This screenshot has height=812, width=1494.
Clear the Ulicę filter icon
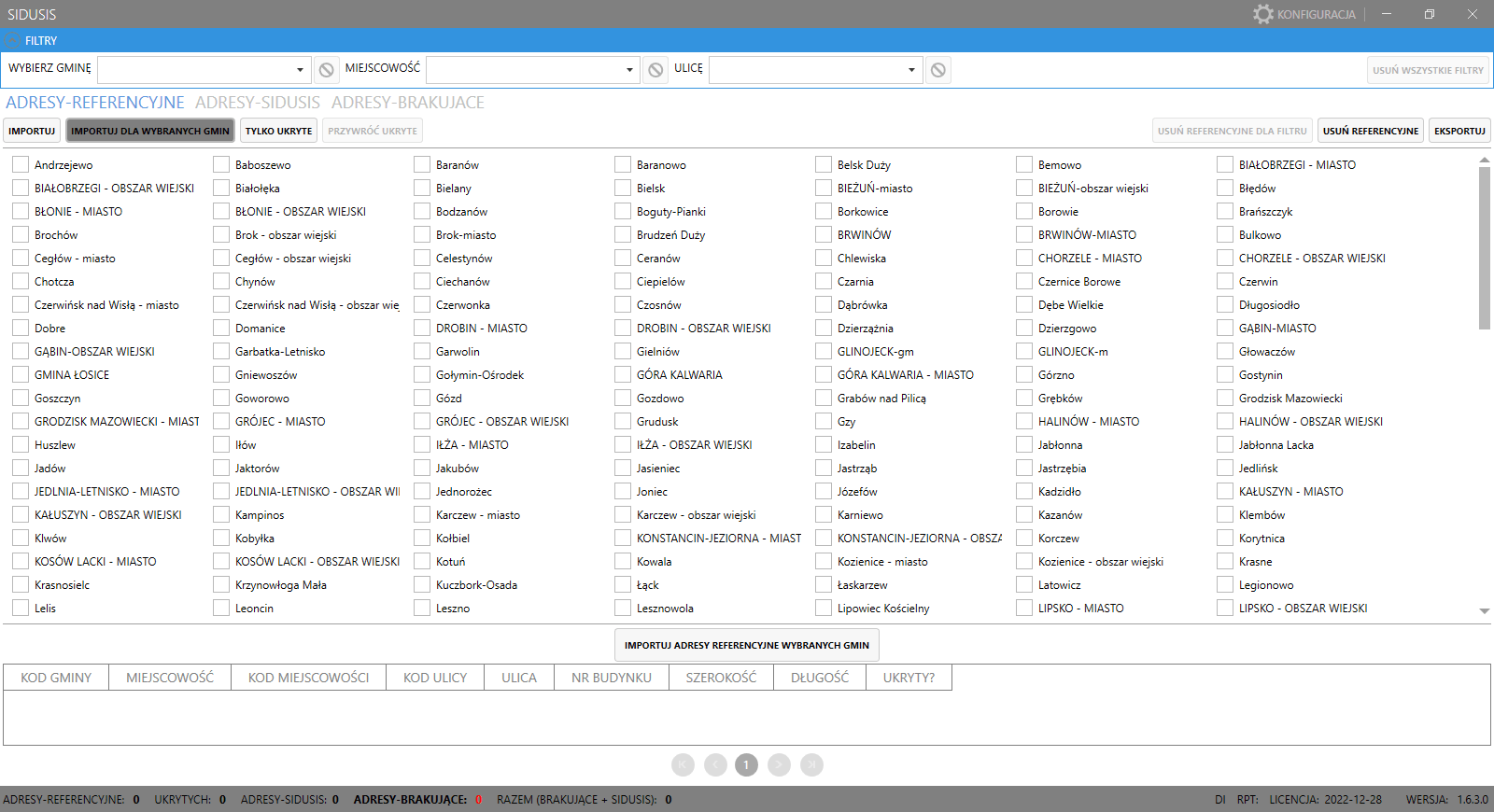point(938,70)
